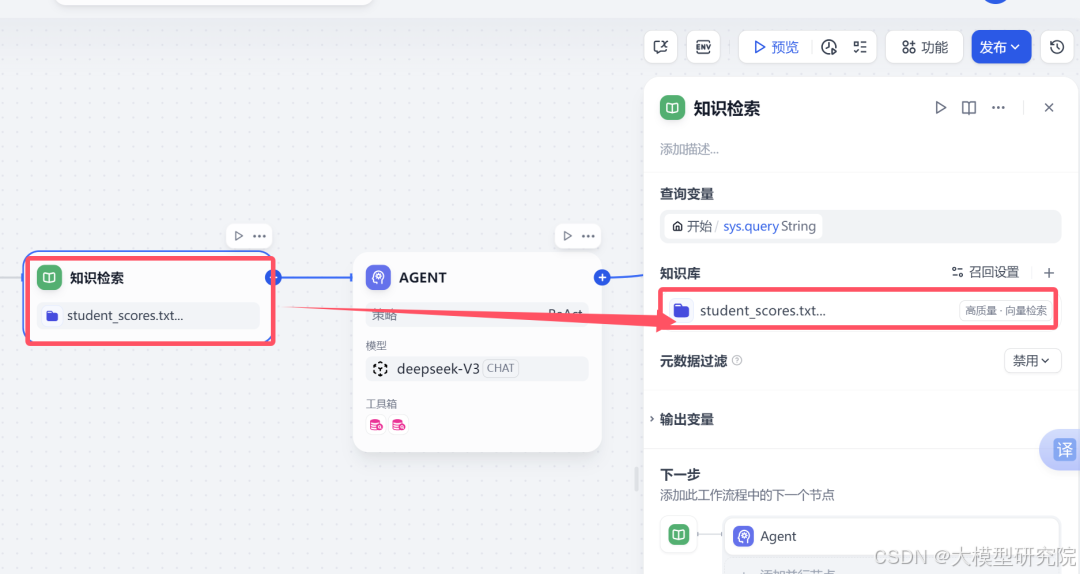Expand the 输出变量 section
The height and width of the screenshot is (574, 1080).
tap(683, 419)
